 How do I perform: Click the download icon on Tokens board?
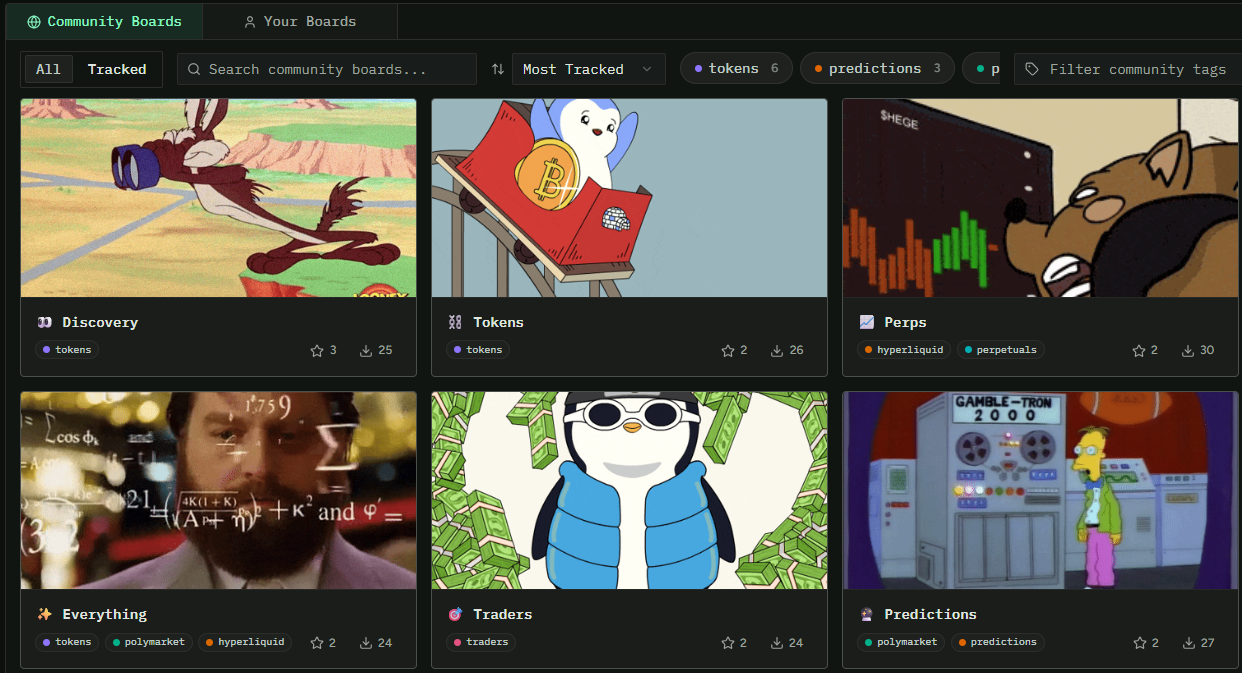pyautogui.click(x=777, y=351)
